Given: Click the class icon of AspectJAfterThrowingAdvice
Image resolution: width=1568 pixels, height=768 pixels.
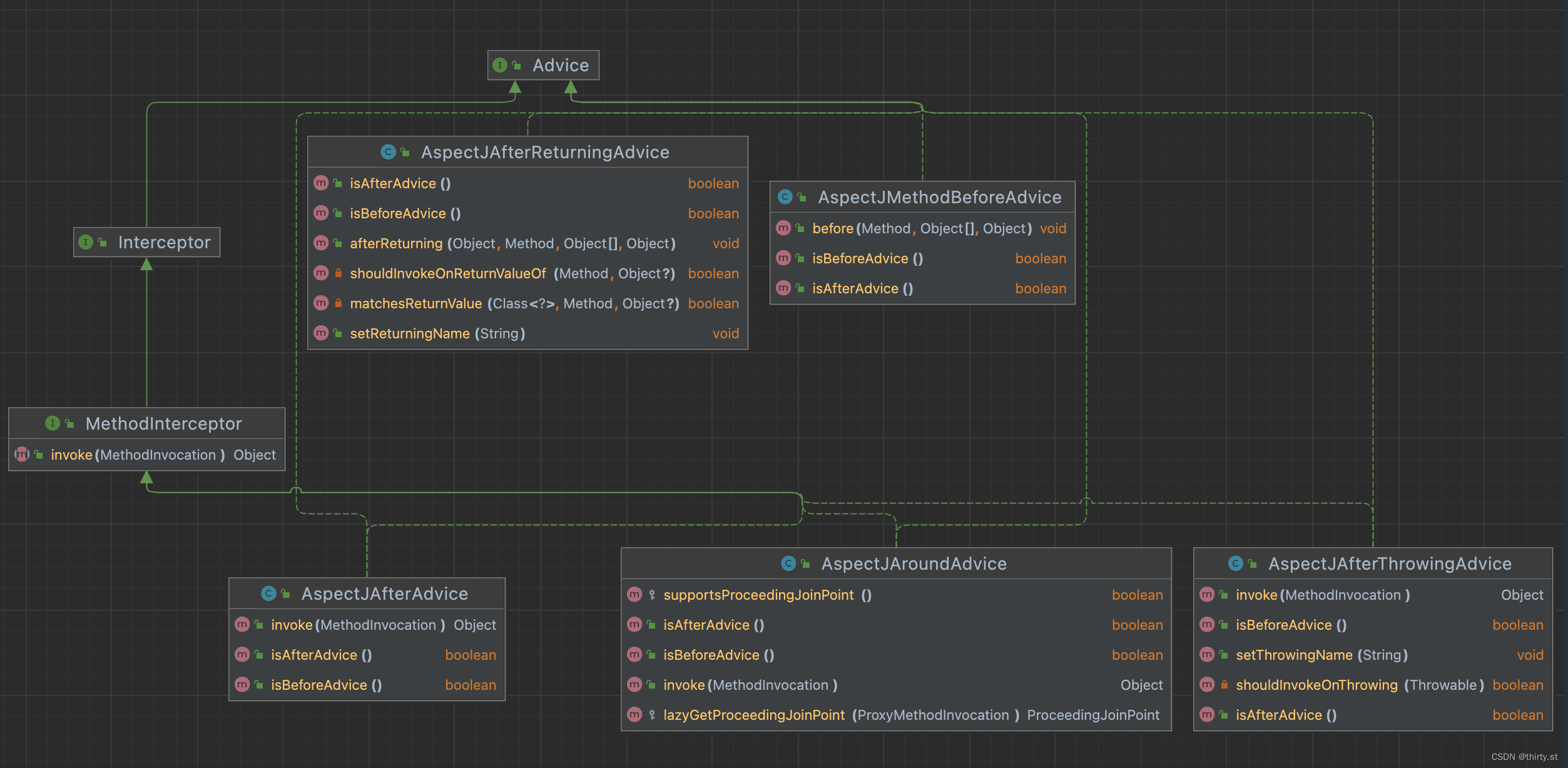Looking at the screenshot, I should point(1235,563).
